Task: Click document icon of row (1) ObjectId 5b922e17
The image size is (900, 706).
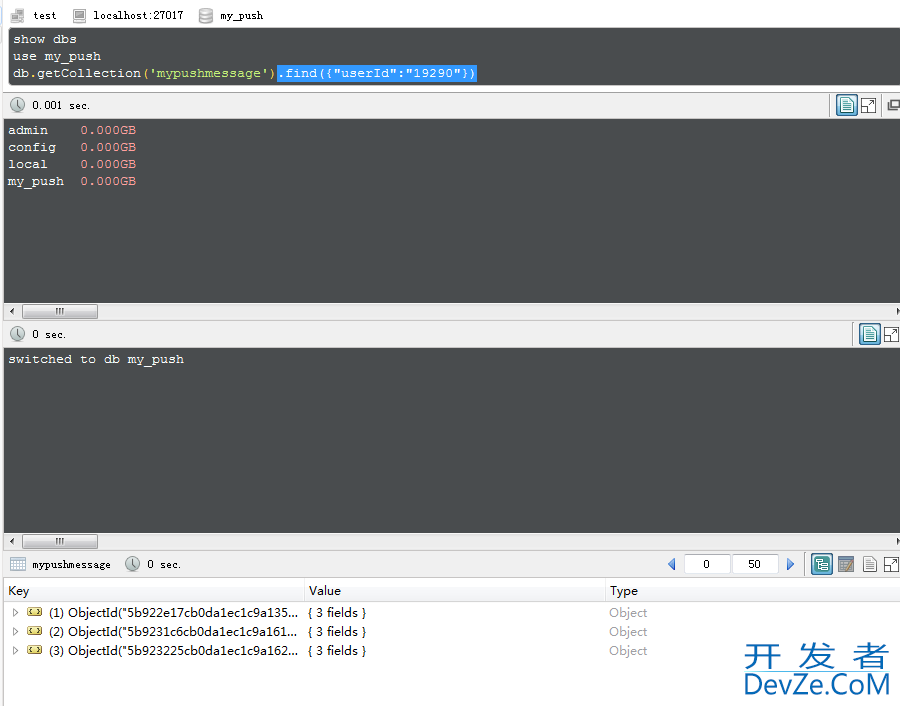Action: tap(35, 612)
